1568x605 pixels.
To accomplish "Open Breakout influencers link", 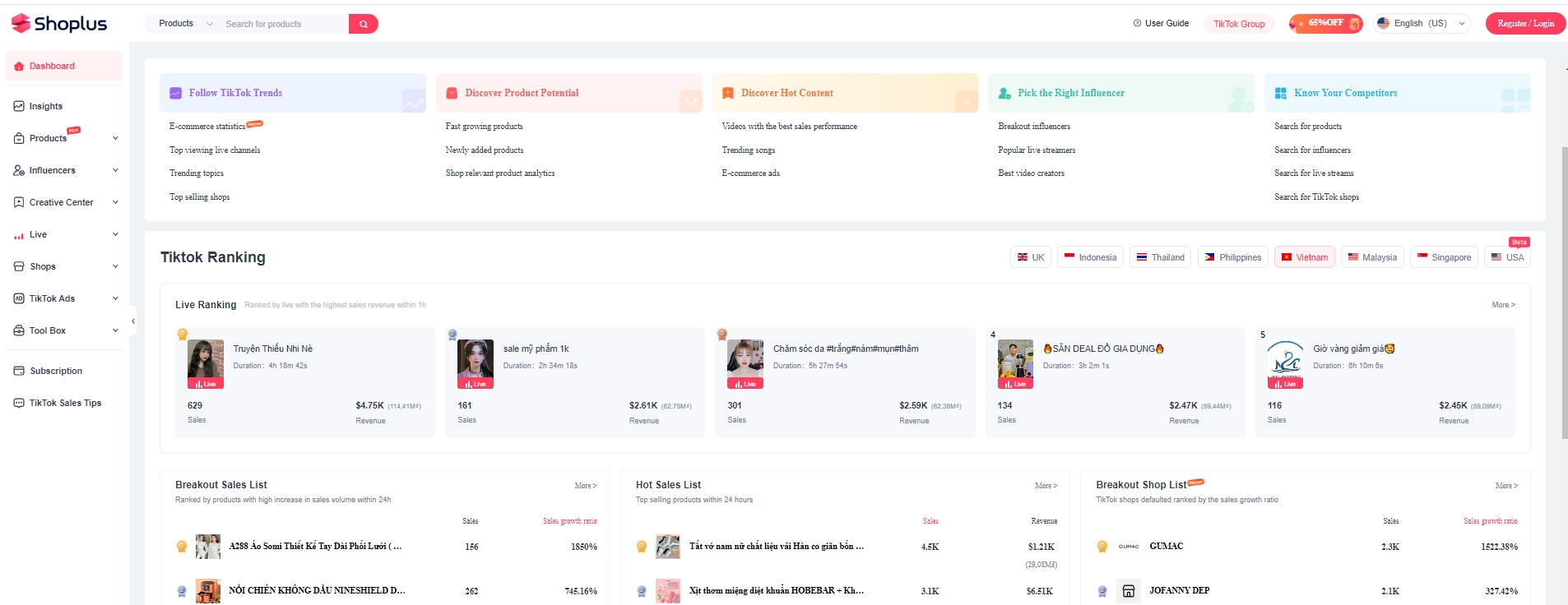I will pos(1034,127).
